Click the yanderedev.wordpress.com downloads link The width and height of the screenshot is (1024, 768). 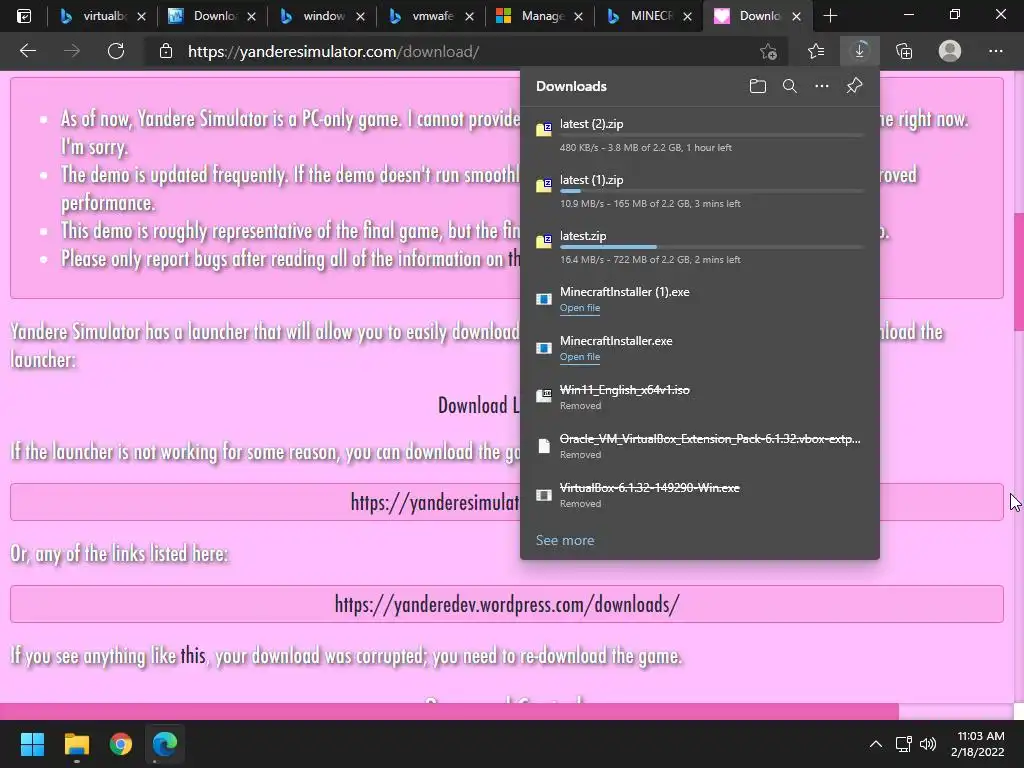507,604
